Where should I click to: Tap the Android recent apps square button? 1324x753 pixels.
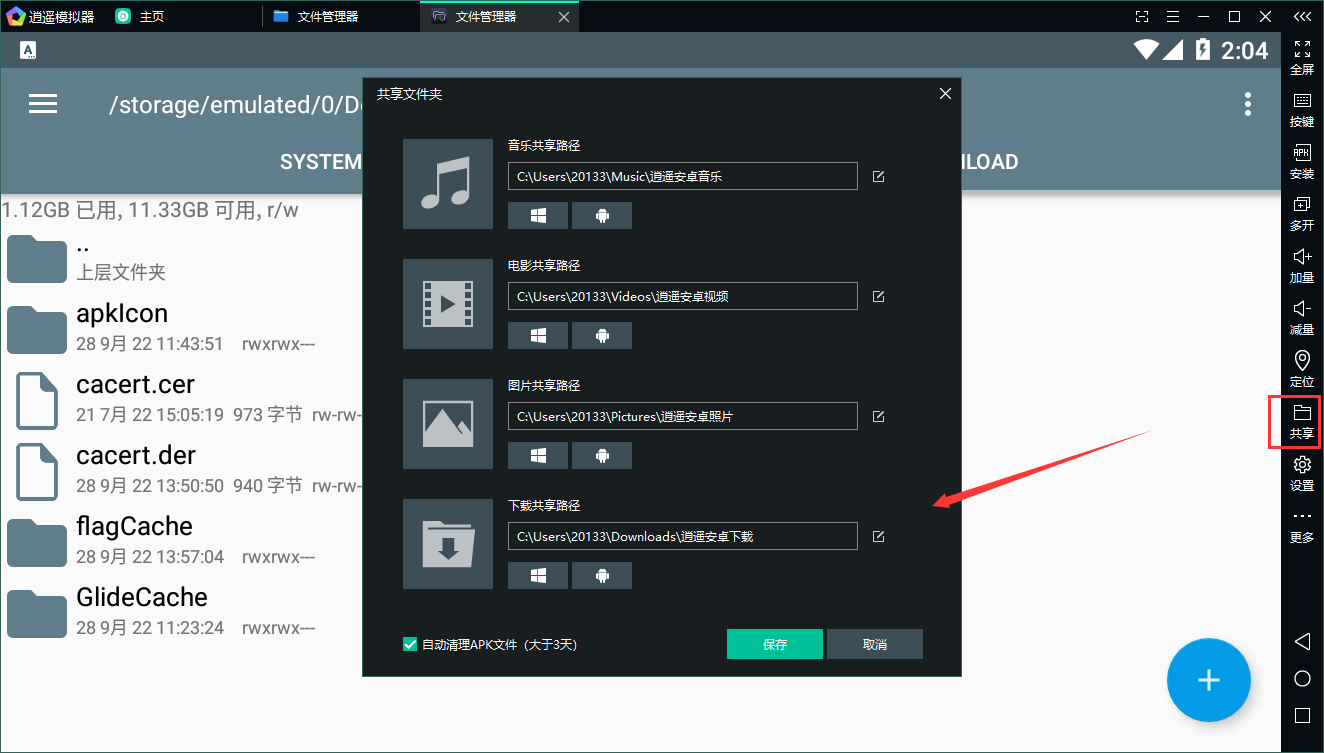click(x=1302, y=716)
